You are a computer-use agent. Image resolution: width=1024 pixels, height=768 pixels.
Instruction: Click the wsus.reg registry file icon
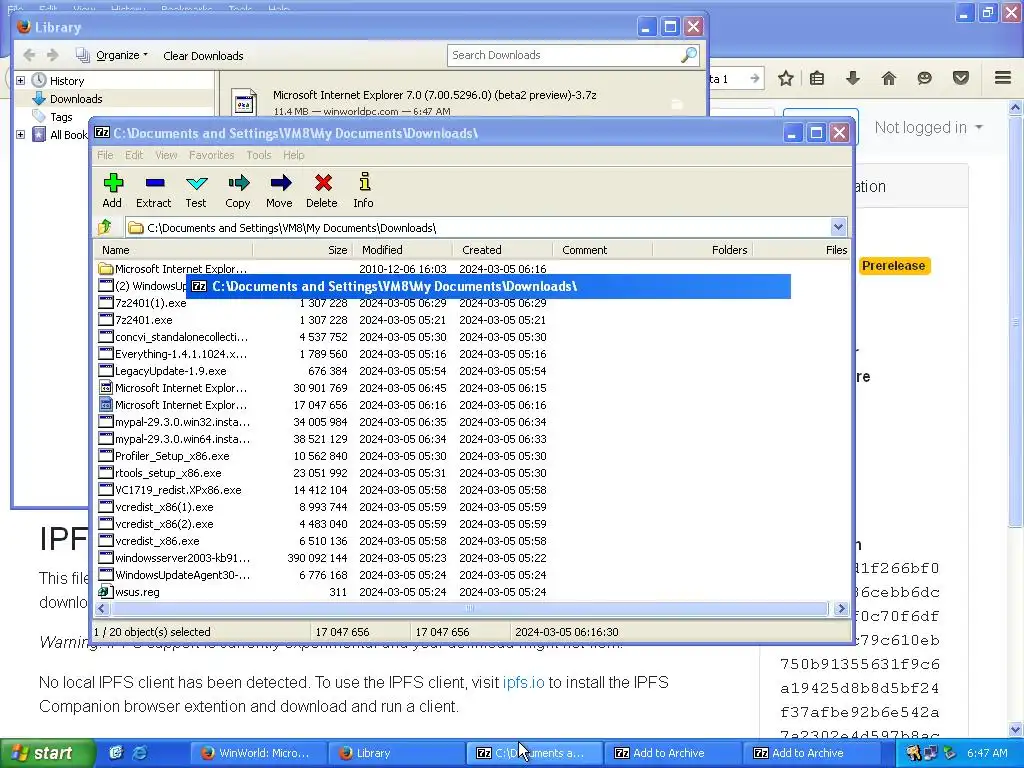(x=105, y=592)
